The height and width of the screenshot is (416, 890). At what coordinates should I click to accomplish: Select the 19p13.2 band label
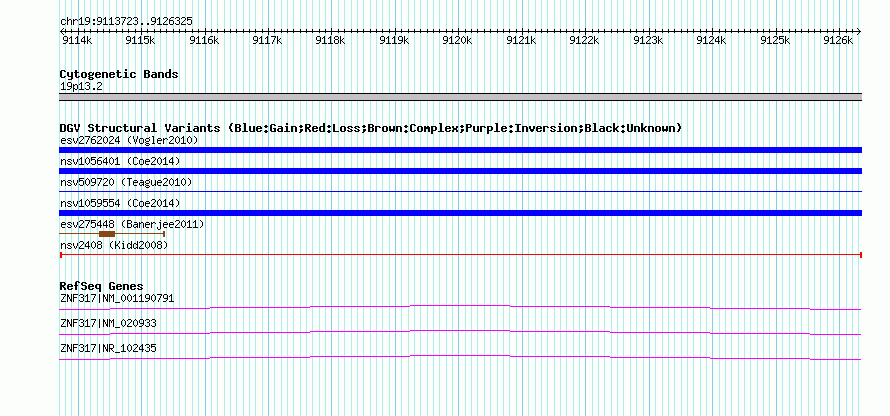81,87
